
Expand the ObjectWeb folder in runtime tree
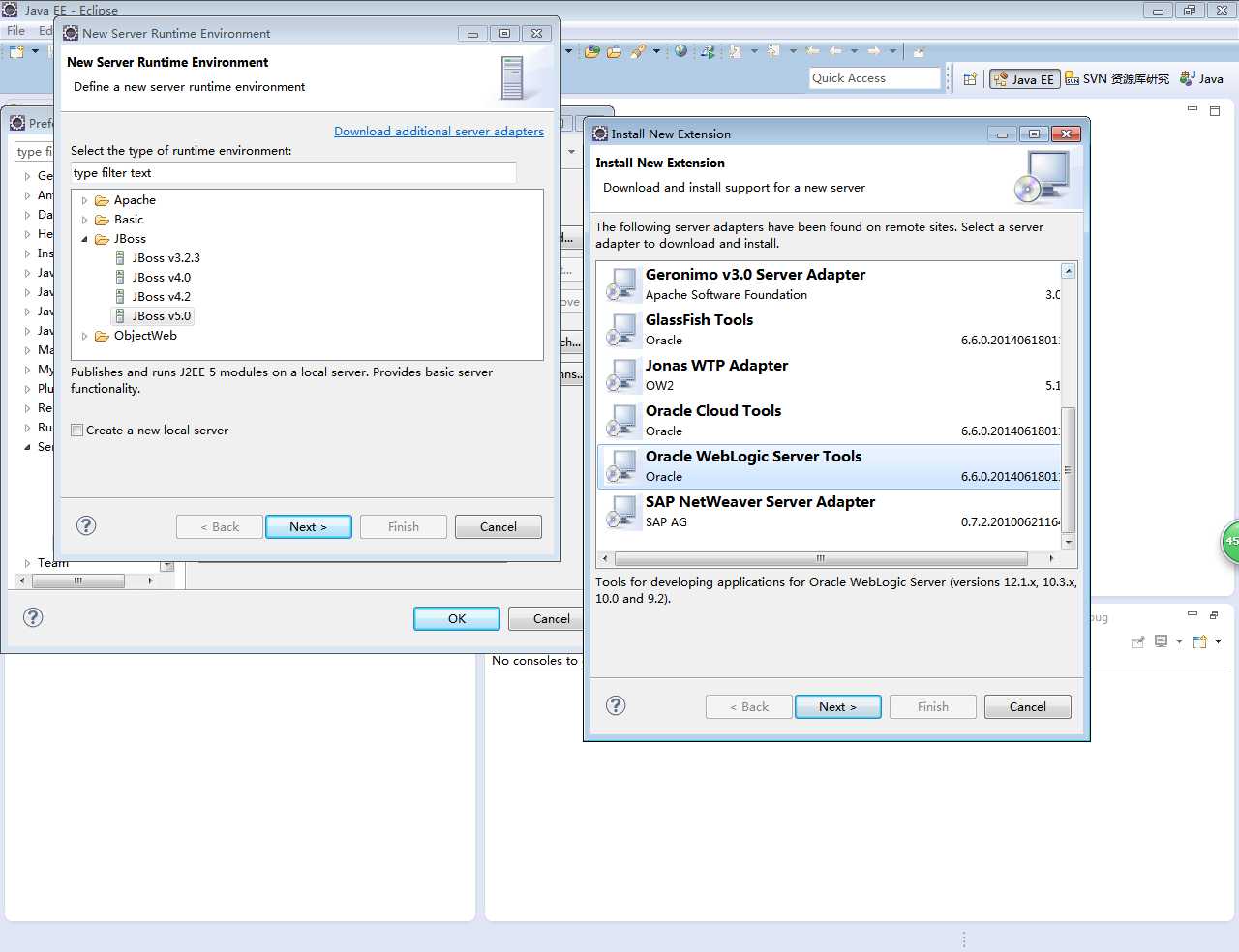(85, 336)
